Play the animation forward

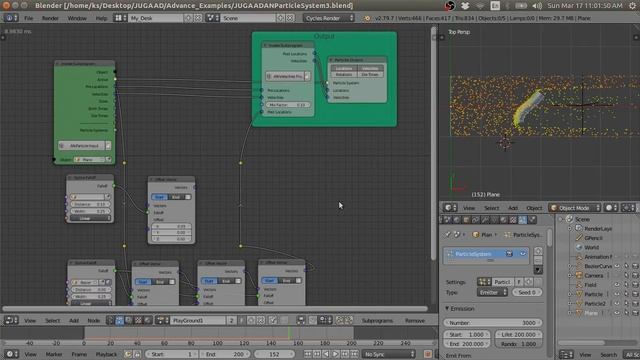[x=335, y=354]
